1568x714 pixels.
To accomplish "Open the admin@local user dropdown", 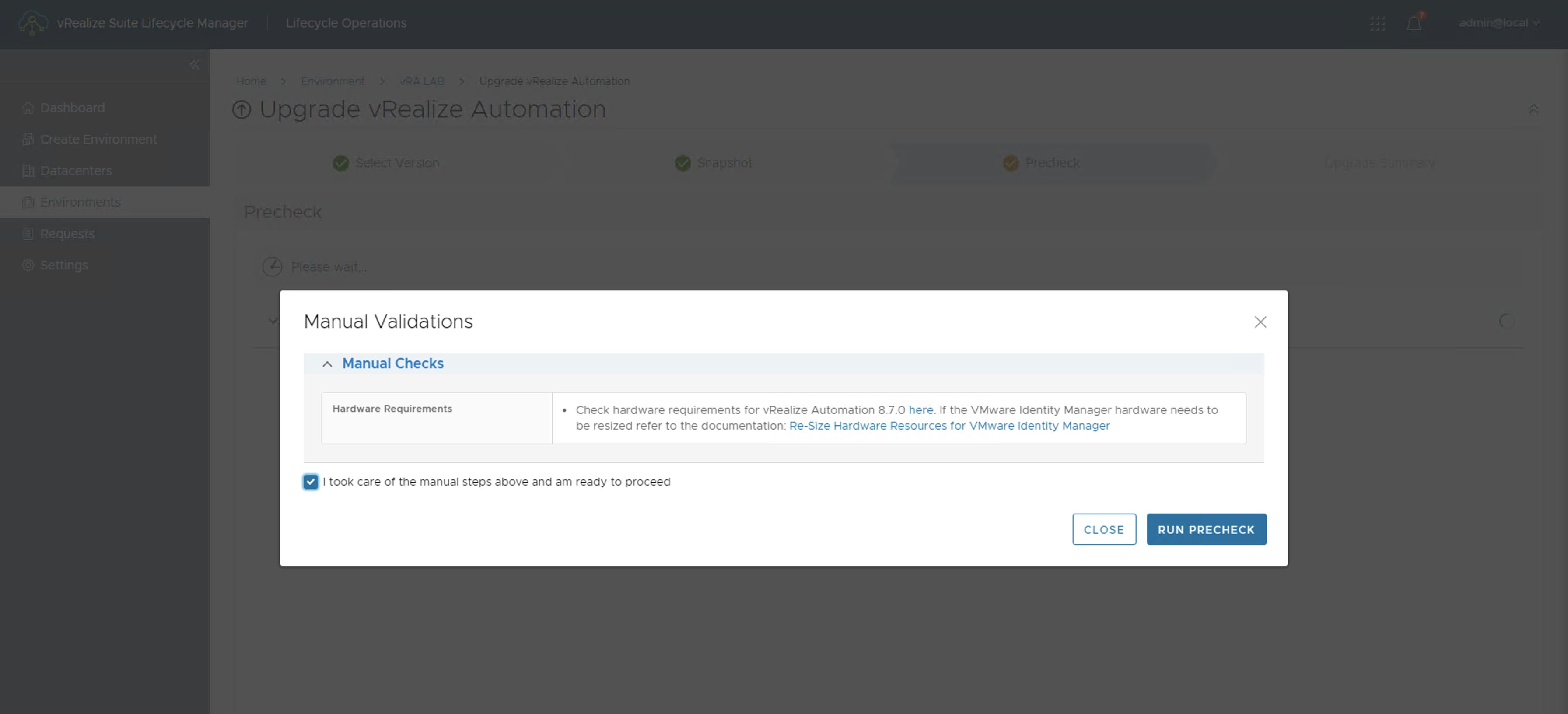I will click(x=1498, y=23).
